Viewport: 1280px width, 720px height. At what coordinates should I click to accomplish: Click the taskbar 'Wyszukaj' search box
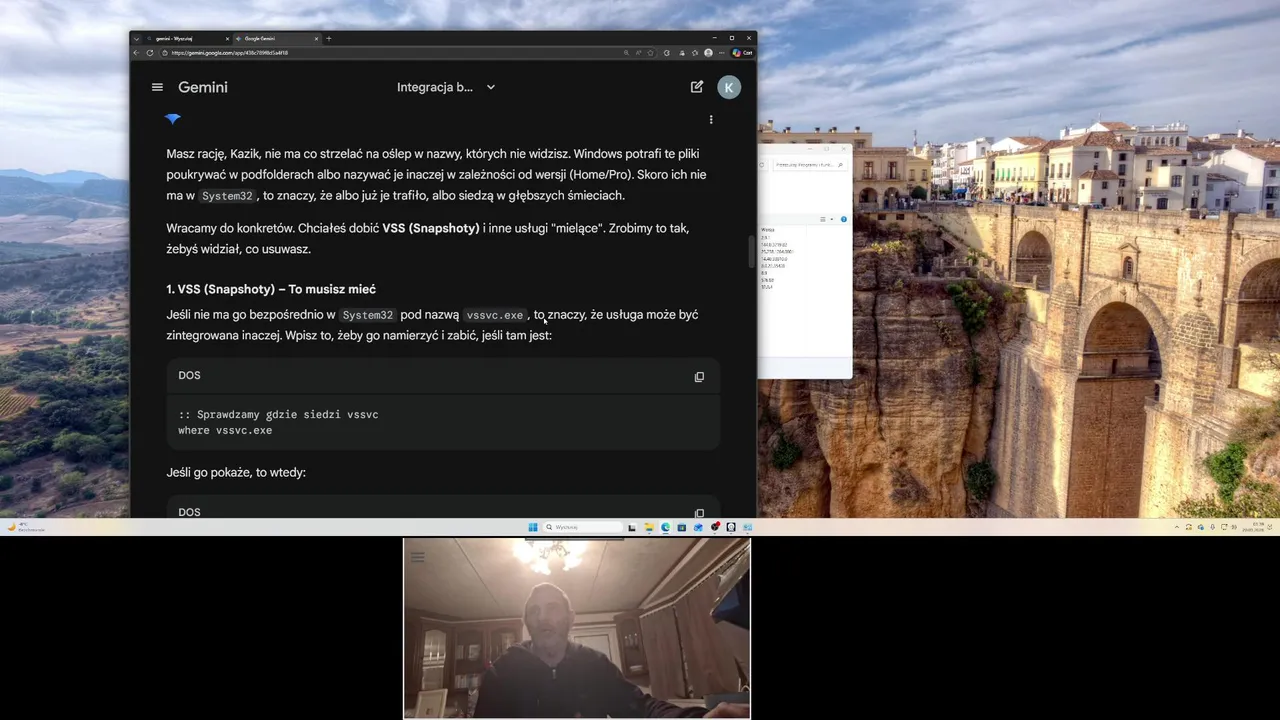583,527
